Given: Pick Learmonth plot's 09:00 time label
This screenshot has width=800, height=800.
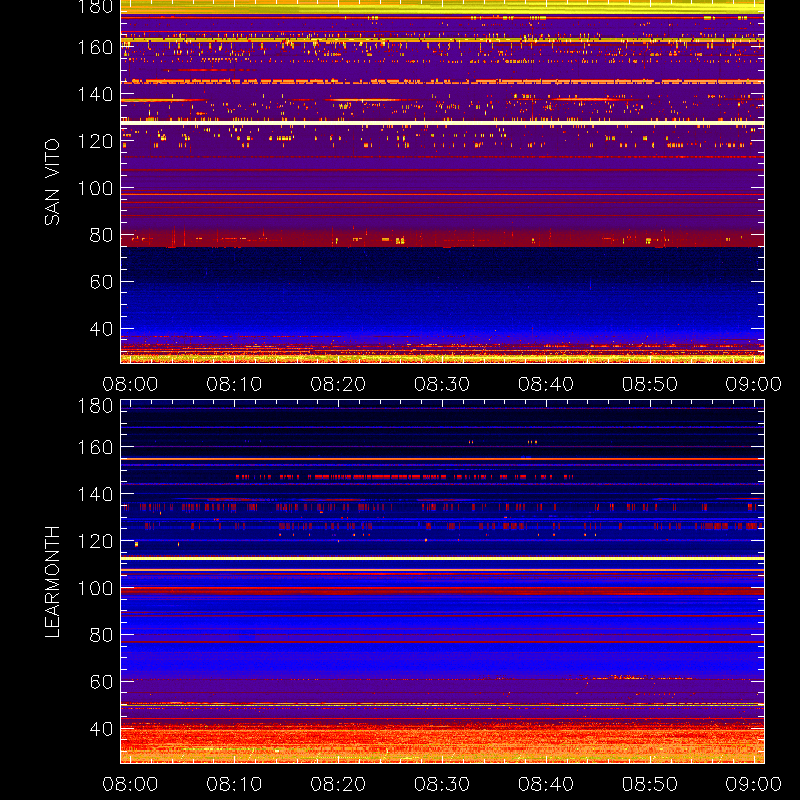Looking at the screenshot, I should coord(754,784).
